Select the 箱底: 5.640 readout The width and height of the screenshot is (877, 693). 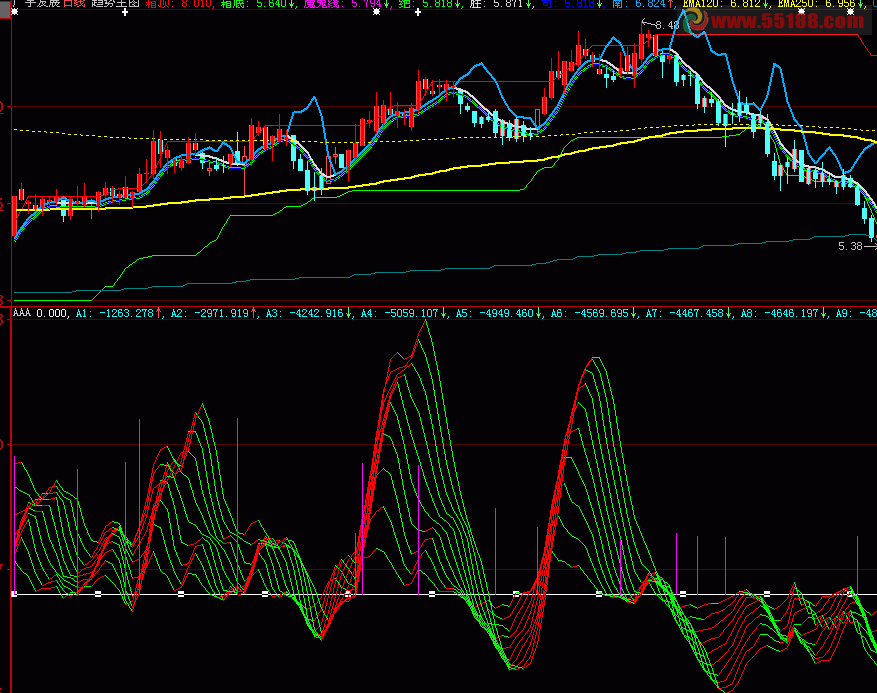click(x=257, y=4)
